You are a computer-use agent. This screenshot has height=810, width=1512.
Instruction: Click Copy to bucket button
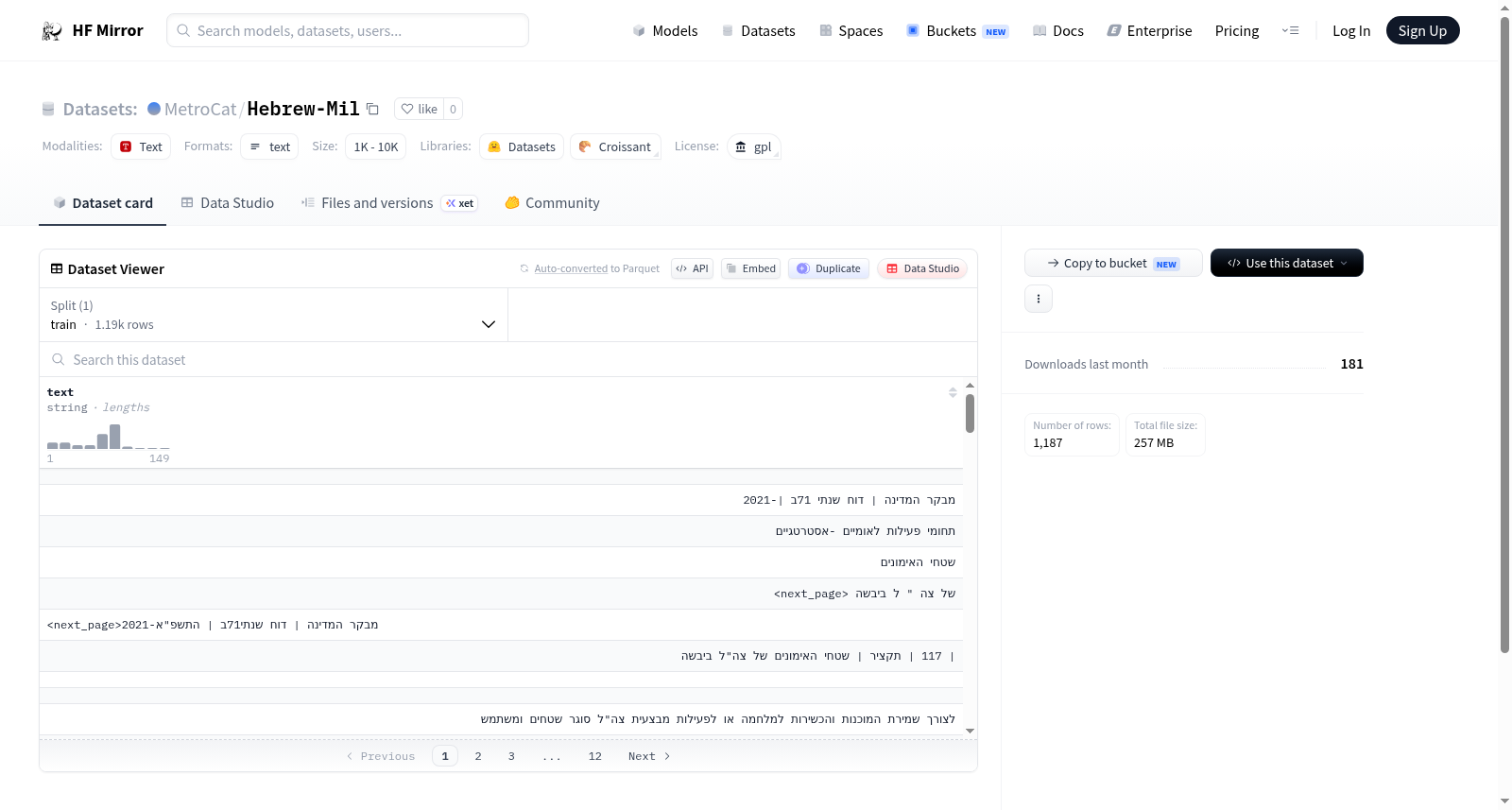click(x=1113, y=263)
